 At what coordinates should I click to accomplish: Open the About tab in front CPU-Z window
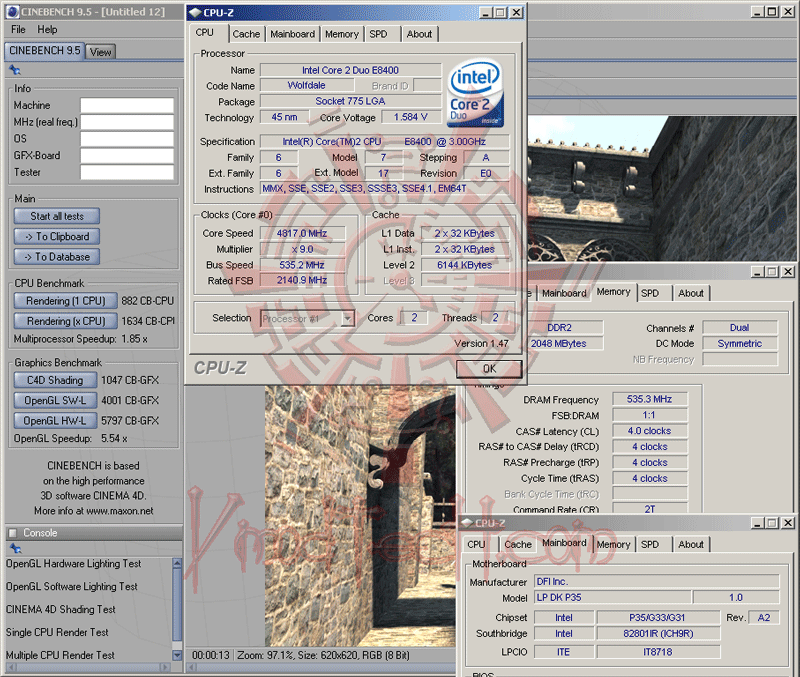coord(419,34)
